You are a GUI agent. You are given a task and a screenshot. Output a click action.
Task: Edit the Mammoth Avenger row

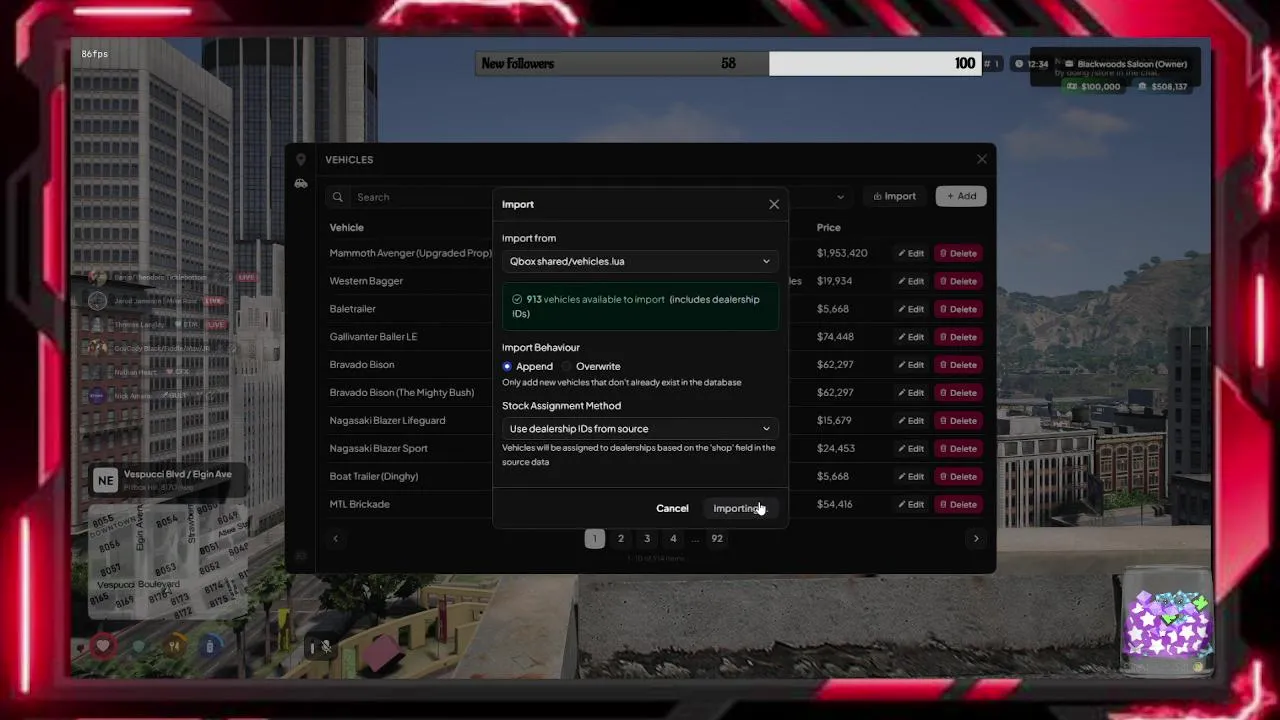[910, 253]
